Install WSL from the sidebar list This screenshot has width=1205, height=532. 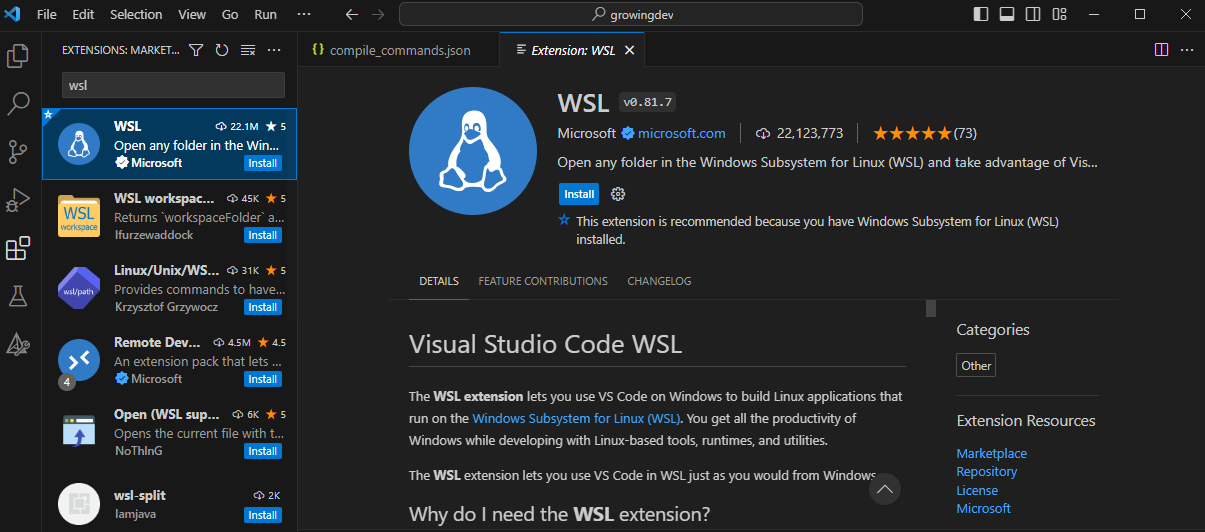click(x=263, y=163)
